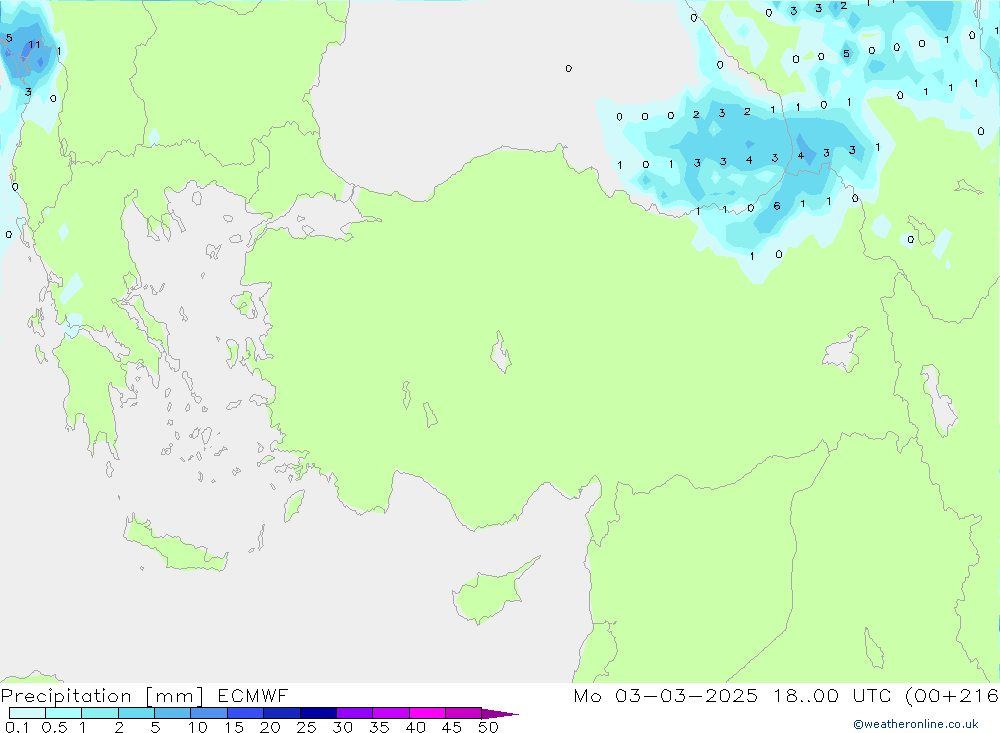Click the "18..00 UTC" time text
The height and width of the screenshot is (733, 1000).
click(x=834, y=695)
